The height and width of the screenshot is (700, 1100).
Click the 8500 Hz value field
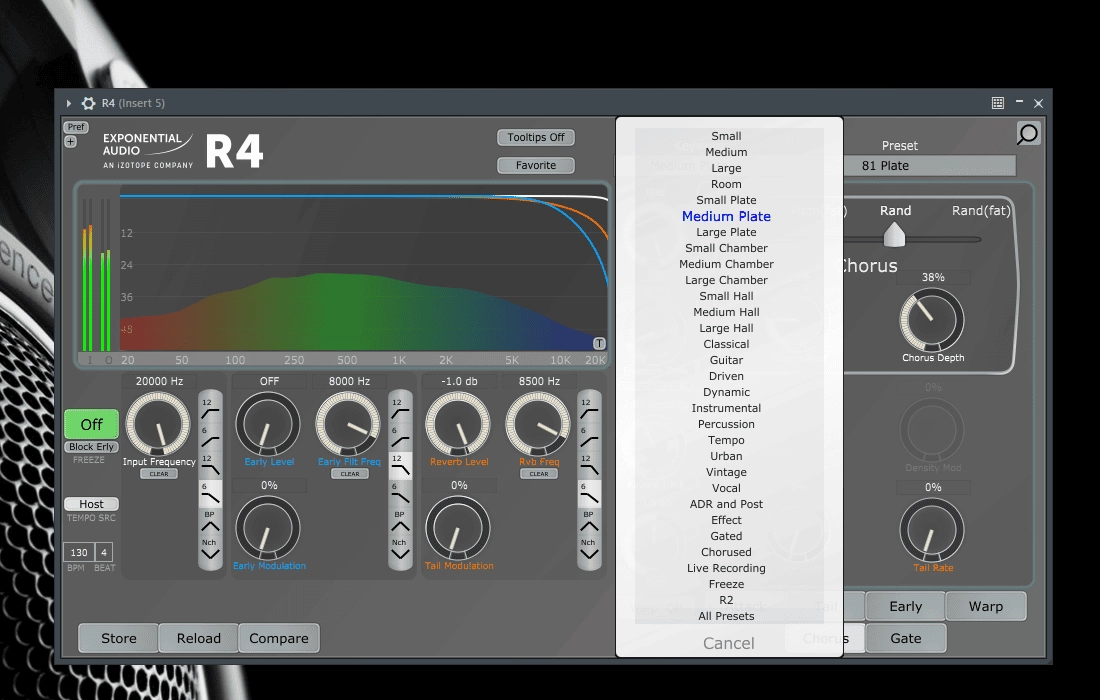pos(539,381)
